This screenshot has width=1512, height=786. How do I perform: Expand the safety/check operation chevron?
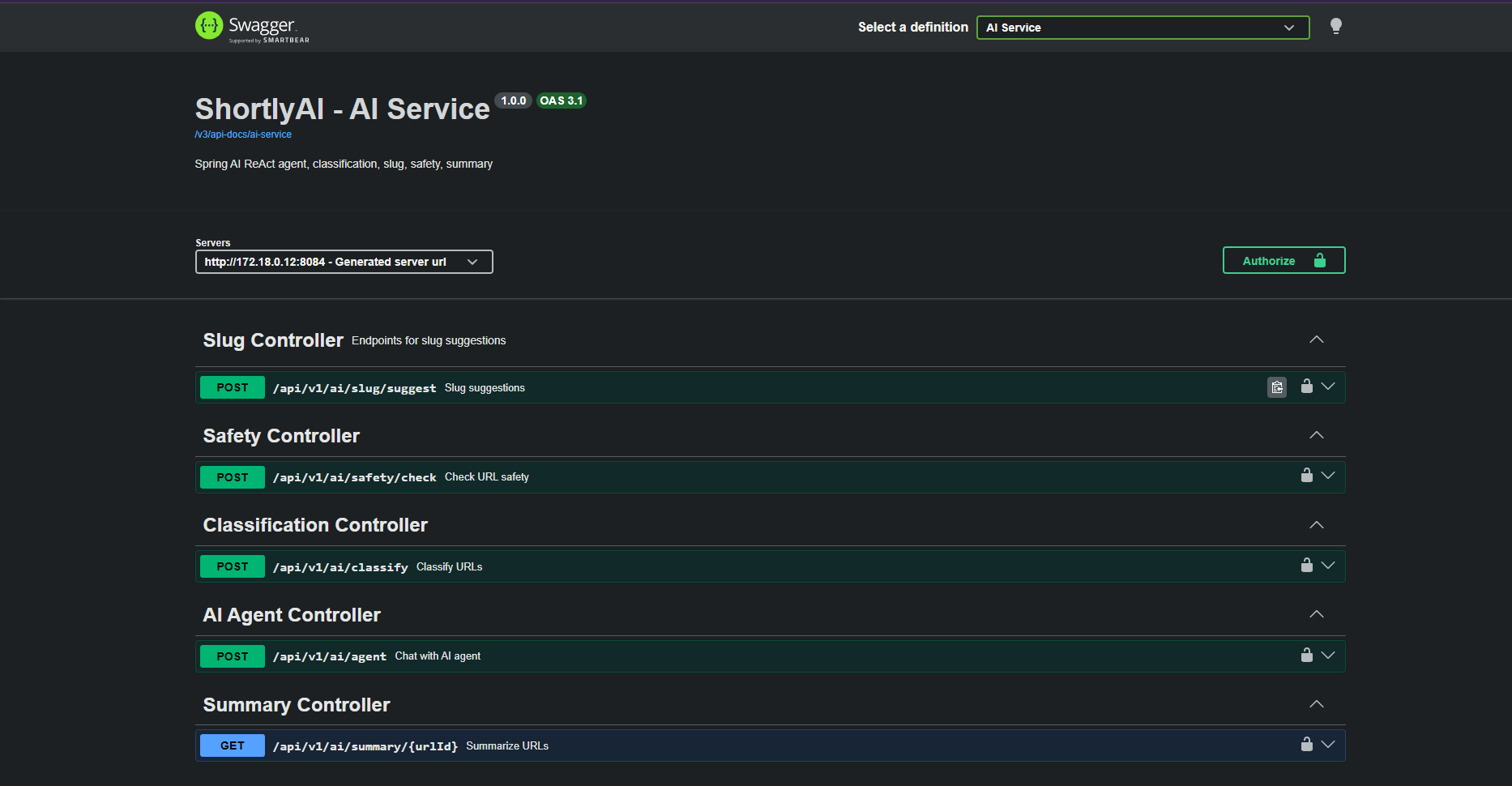(1328, 476)
